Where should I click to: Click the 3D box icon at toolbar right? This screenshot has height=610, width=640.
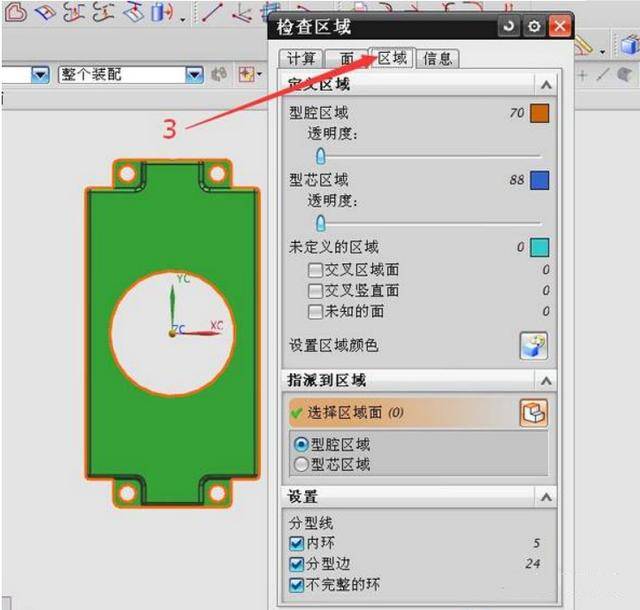pos(629,45)
